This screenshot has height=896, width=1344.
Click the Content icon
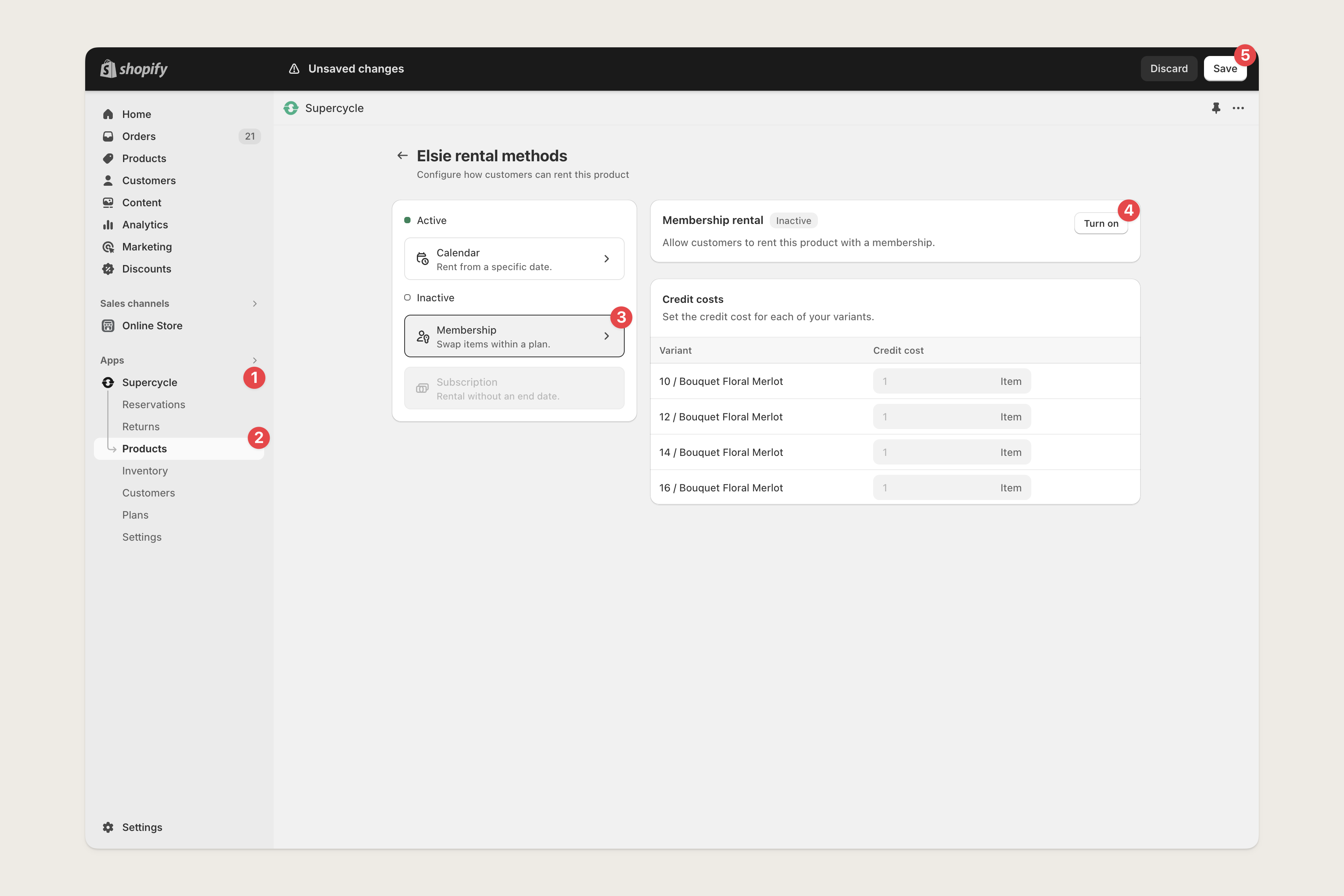pos(108,202)
